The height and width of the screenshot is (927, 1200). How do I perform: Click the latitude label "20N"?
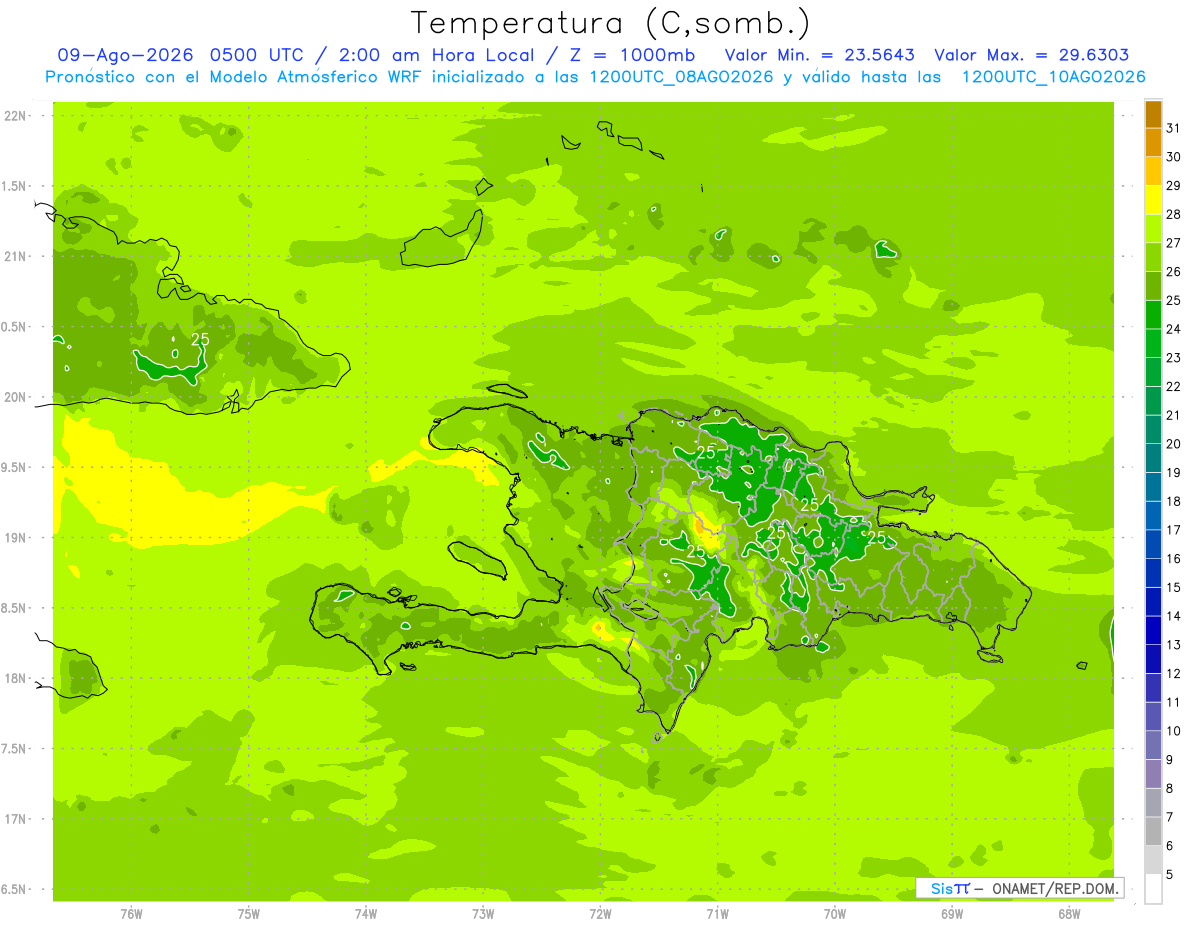(x=16, y=397)
